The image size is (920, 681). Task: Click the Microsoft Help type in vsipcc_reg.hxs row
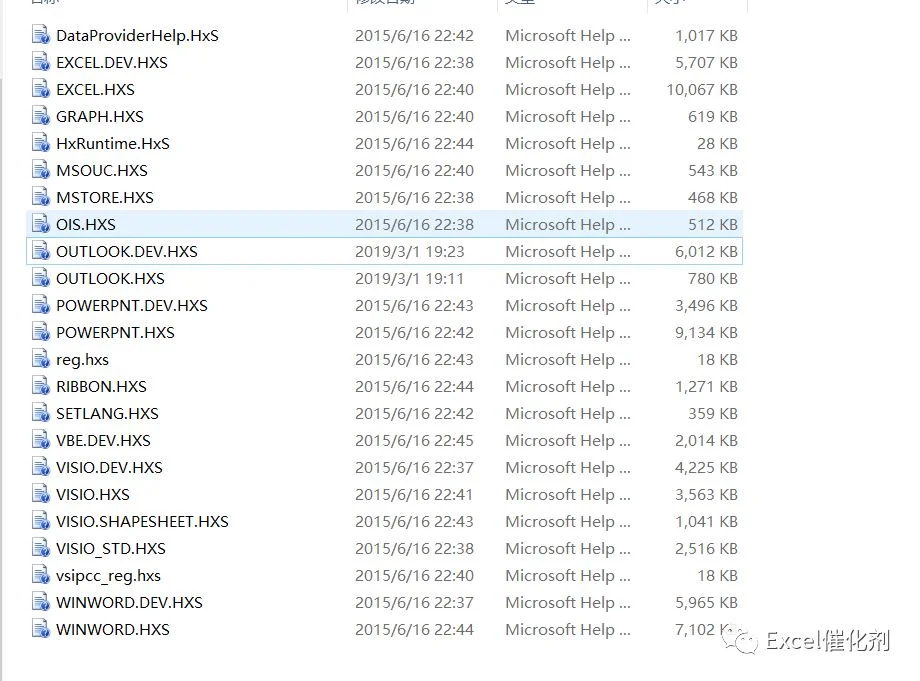[568, 575]
